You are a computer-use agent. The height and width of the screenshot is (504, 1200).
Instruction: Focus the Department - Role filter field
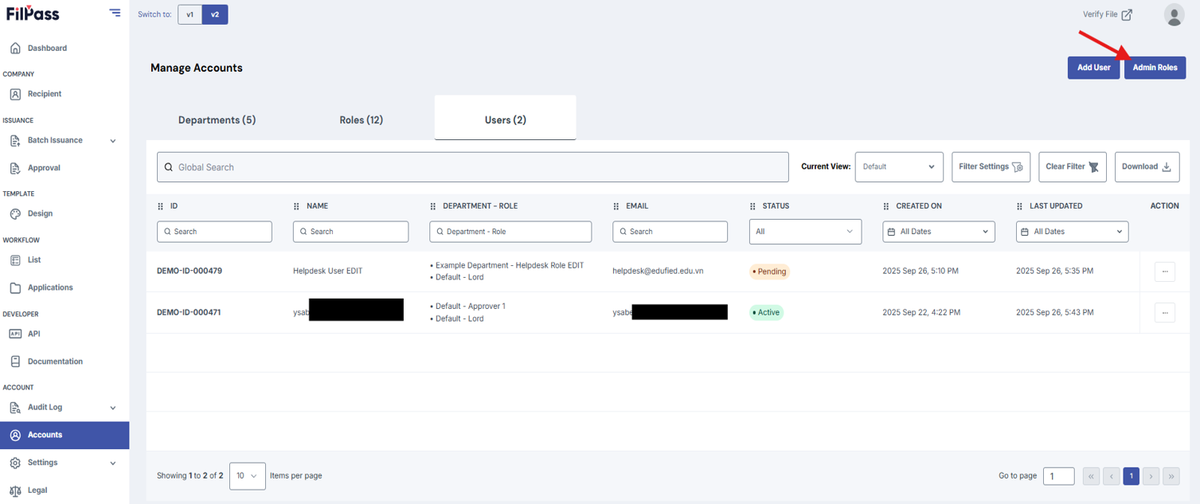coord(510,231)
